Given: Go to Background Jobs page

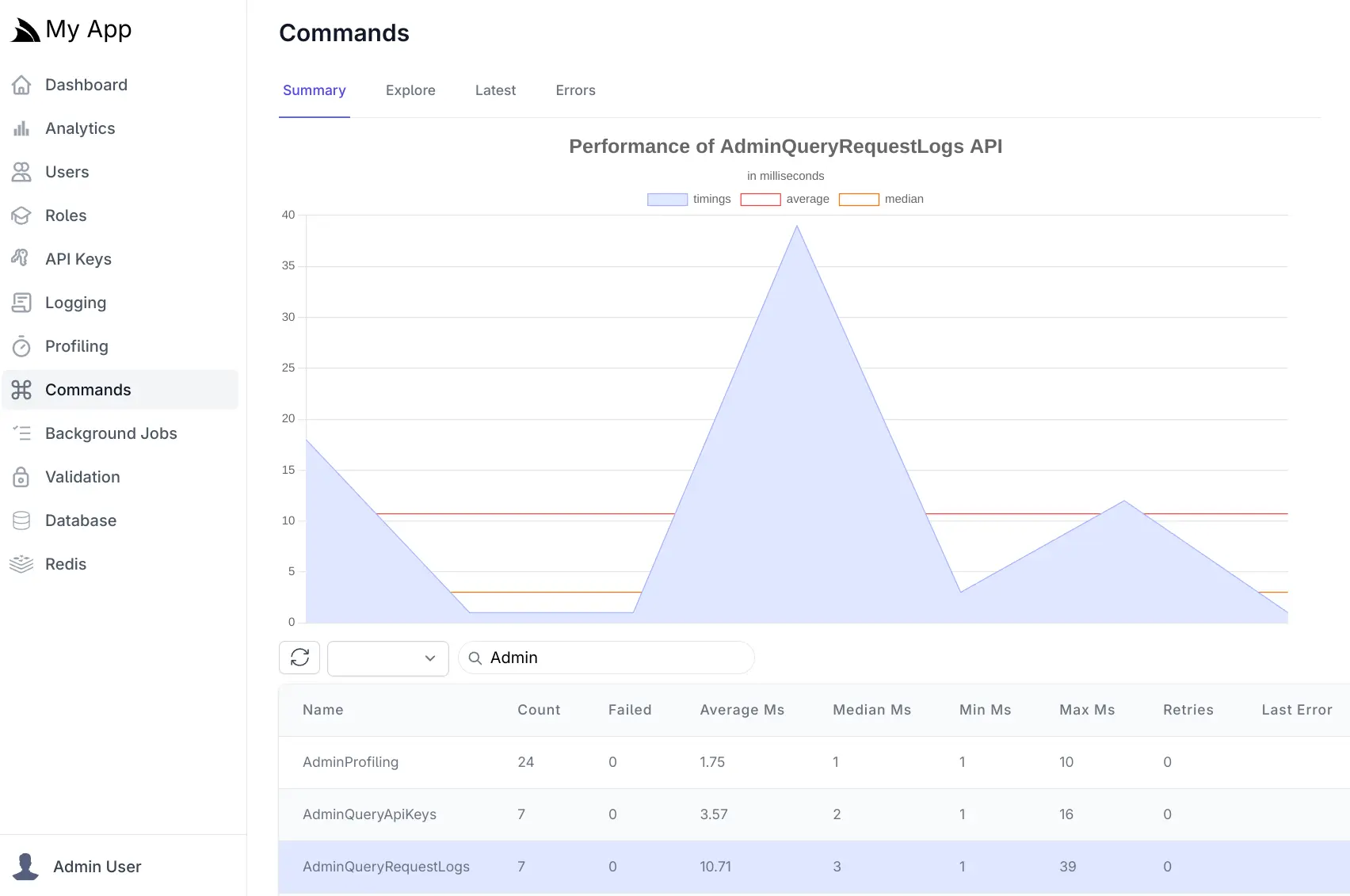Looking at the screenshot, I should pyautogui.click(x=111, y=433).
